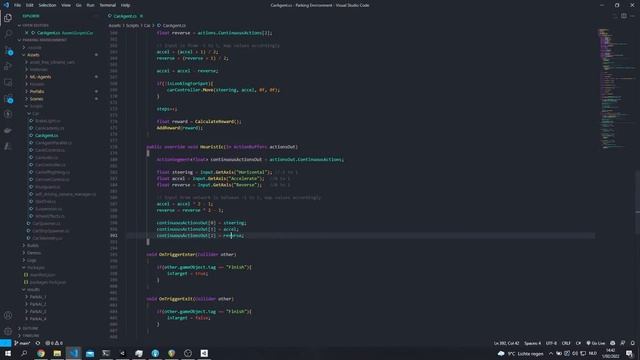Expand the Scenes folder
Screen dimensions: 640x360
point(36,99)
